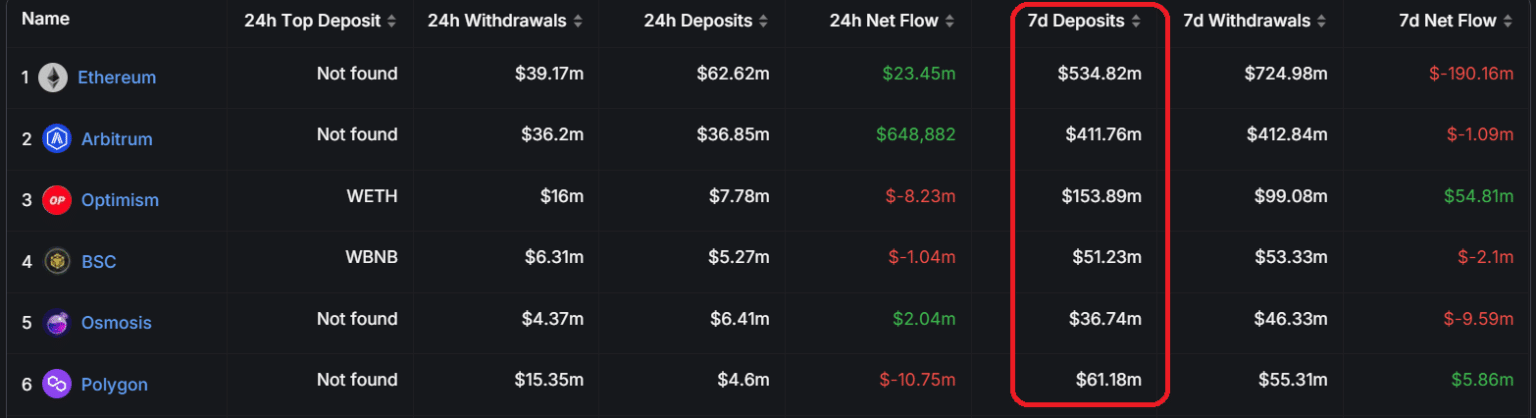1536x418 pixels.
Task: Open the BSC chain link
Action: [99, 262]
